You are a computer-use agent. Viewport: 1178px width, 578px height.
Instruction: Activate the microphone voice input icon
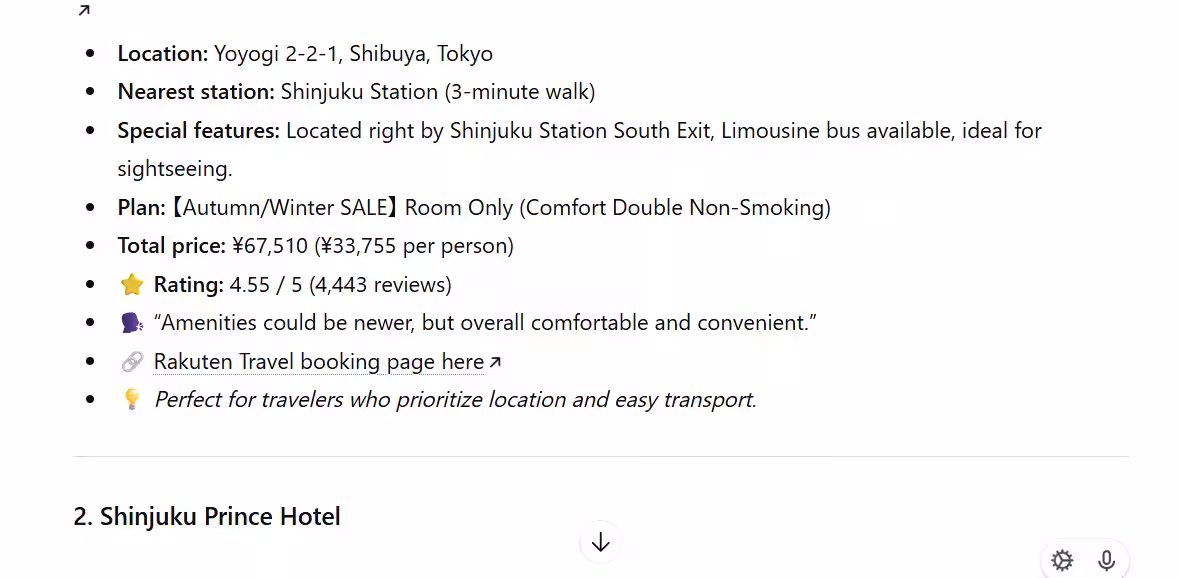pyautogui.click(x=1107, y=561)
